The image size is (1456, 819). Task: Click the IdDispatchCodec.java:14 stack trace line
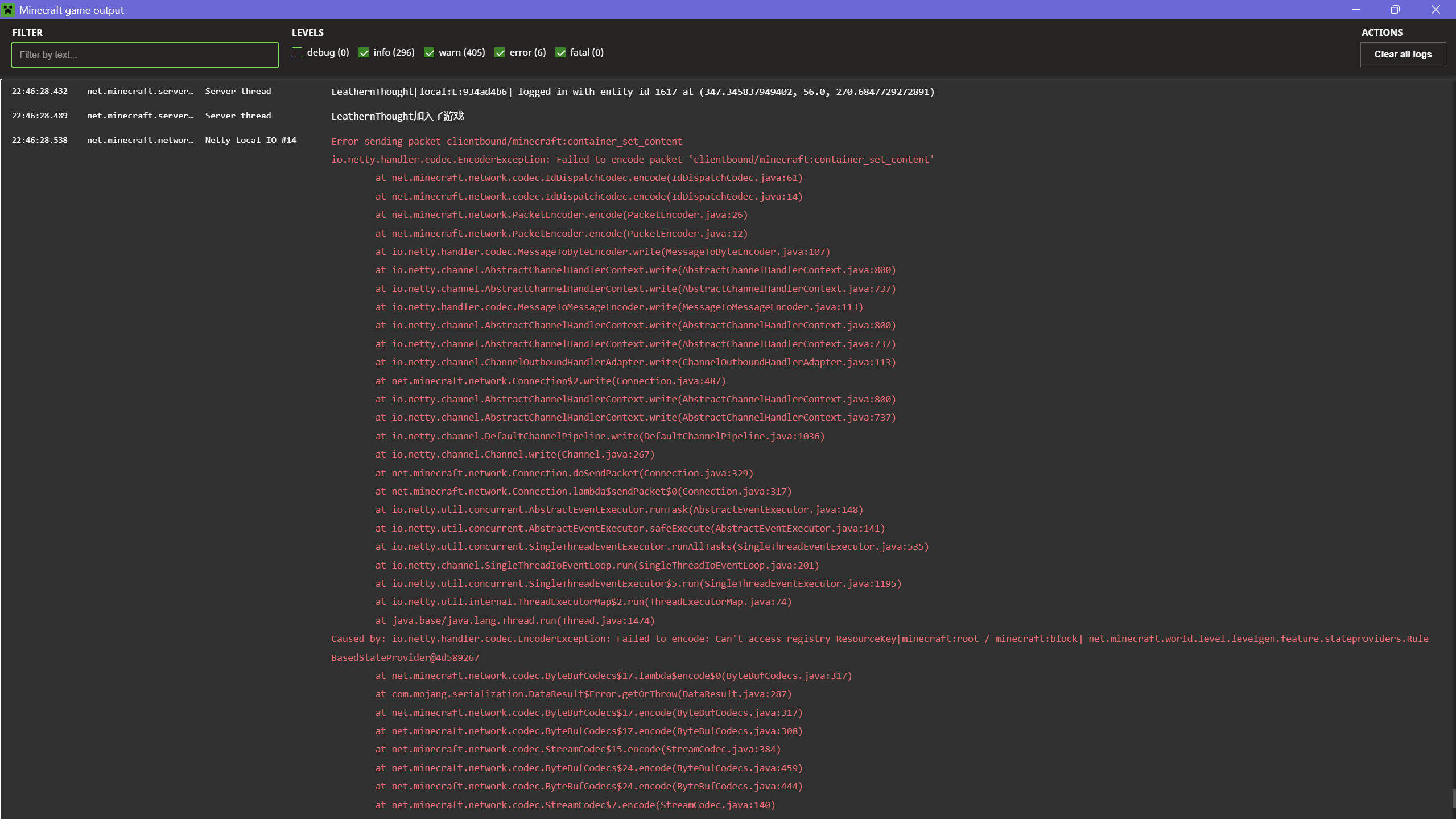coord(589,196)
